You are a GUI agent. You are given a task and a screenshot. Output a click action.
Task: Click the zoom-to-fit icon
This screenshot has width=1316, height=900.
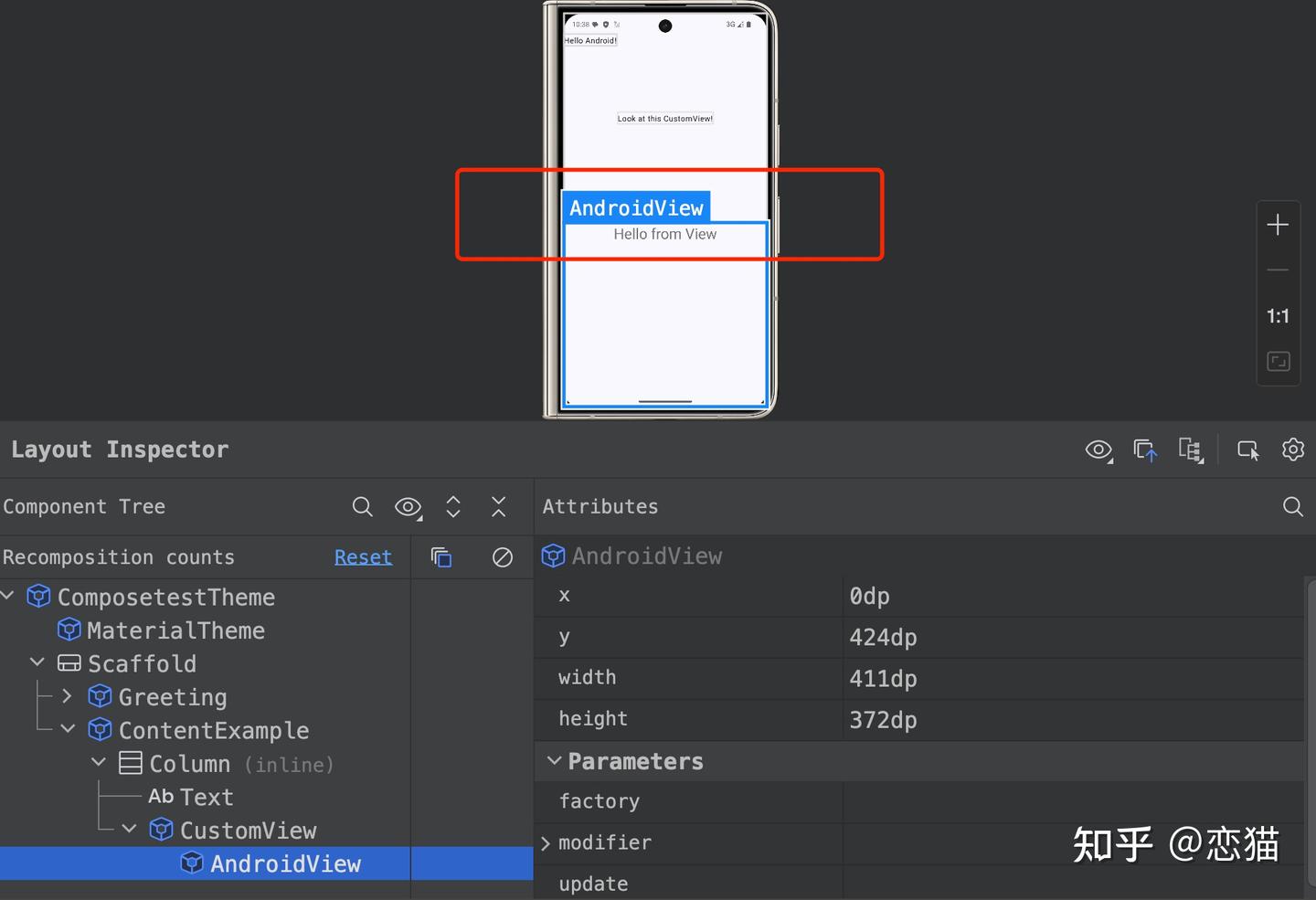point(1278,362)
